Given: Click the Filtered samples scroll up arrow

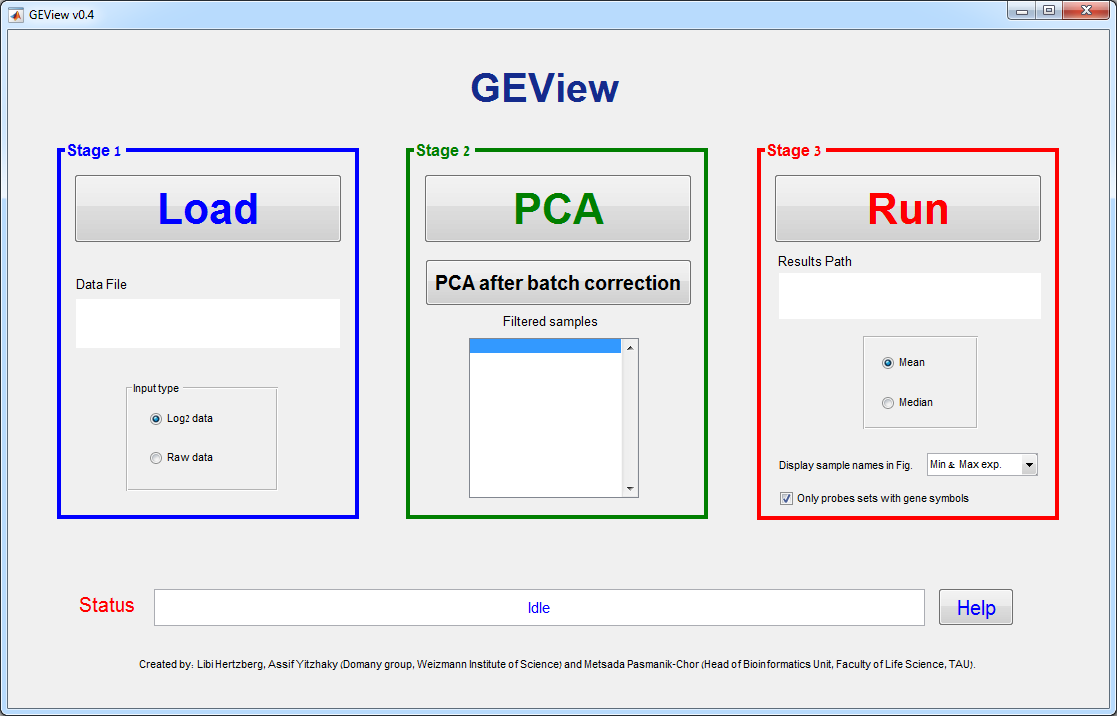Looking at the screenshot, I should [x=630, y=348].
